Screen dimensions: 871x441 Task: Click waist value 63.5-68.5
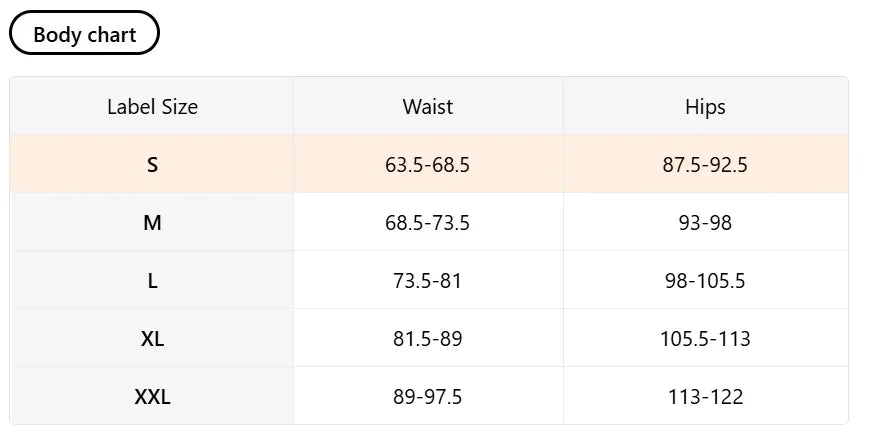[427, 164]
